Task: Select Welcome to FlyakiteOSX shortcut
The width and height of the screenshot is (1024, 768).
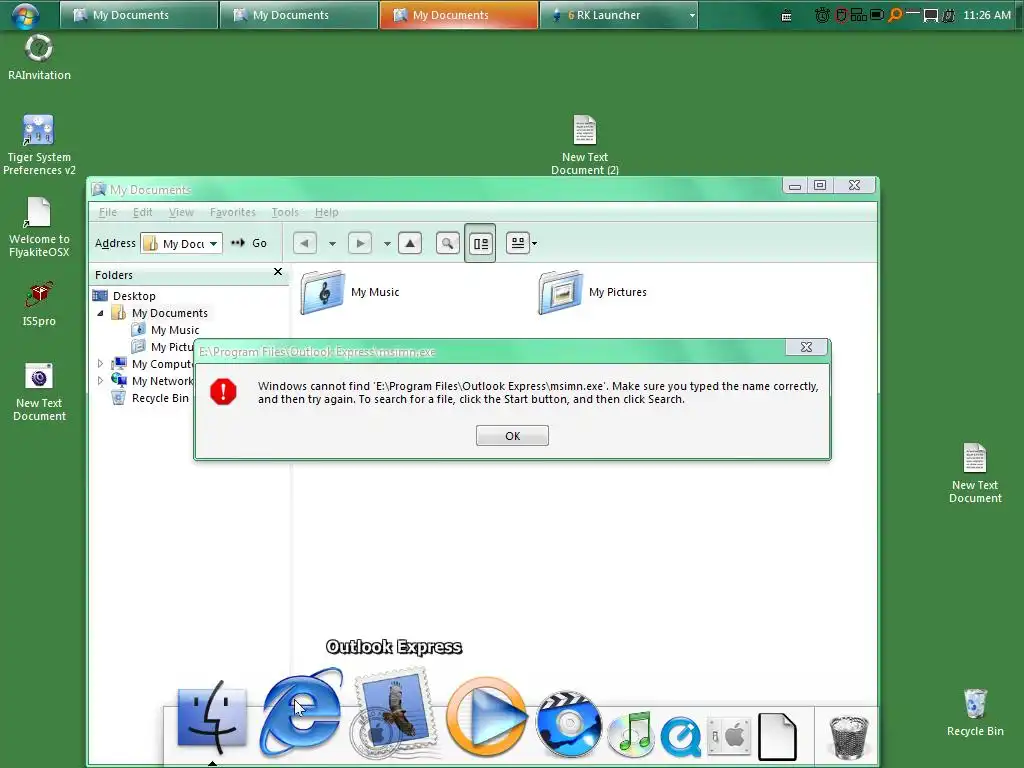Action: 39,227
